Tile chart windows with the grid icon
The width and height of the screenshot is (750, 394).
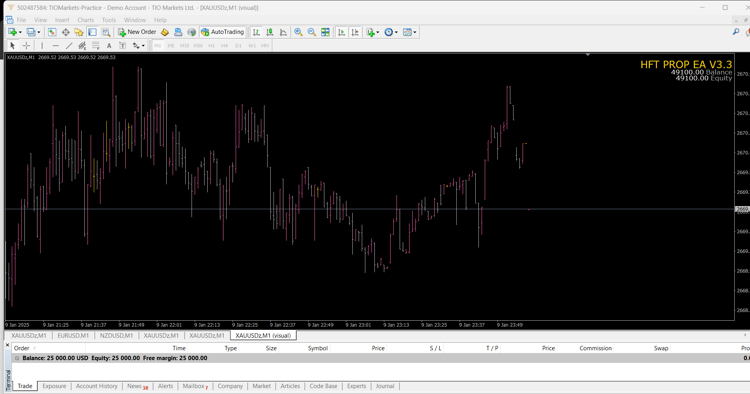tap(325, 32)
